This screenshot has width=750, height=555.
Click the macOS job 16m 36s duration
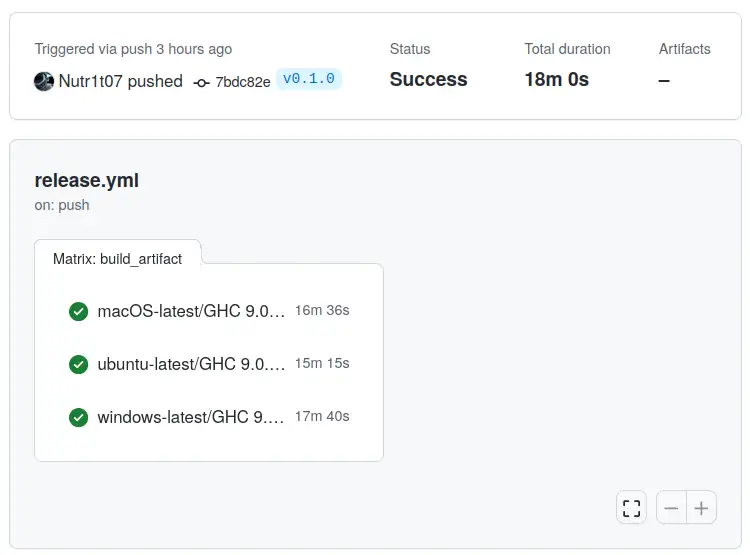tap(322, 311)
